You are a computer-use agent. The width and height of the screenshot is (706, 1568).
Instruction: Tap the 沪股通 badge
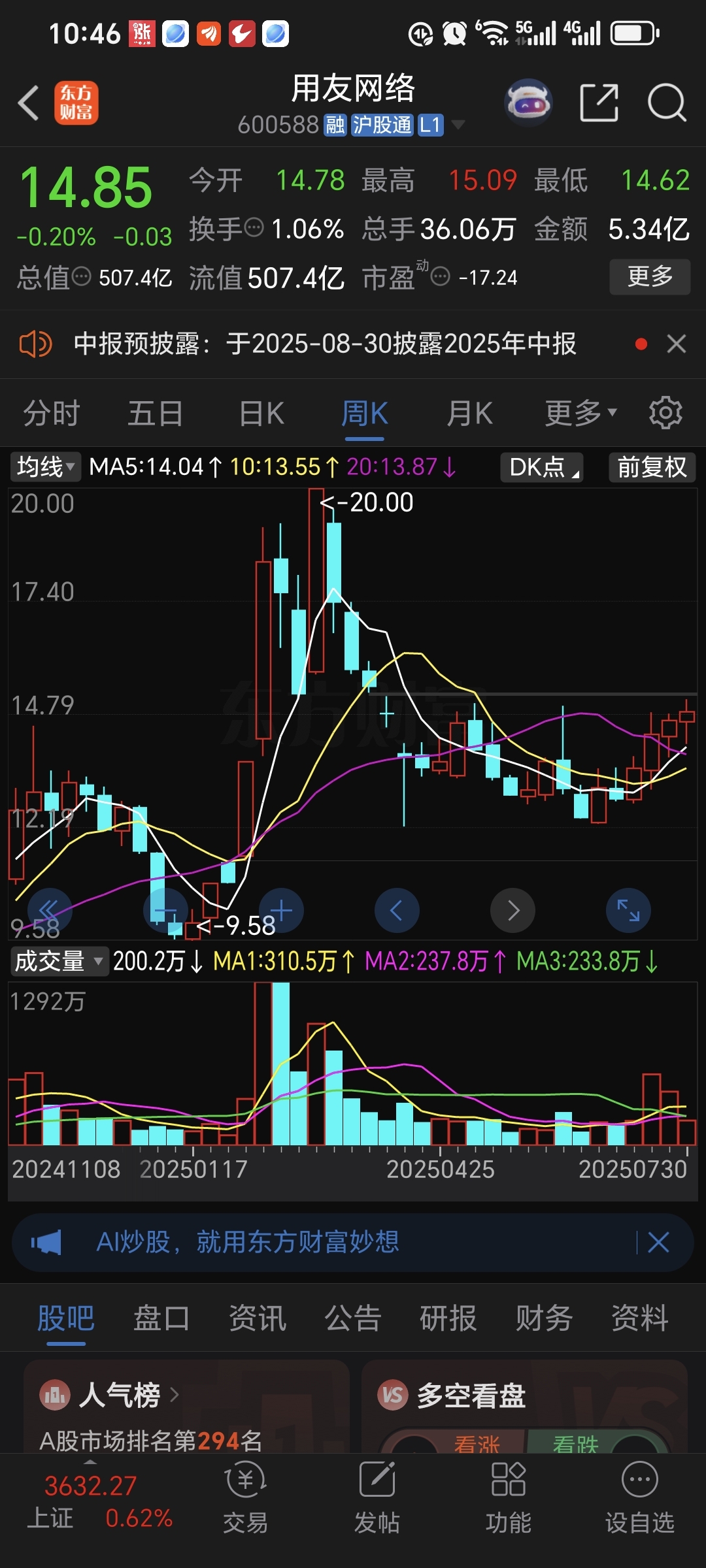pos(382,125)
